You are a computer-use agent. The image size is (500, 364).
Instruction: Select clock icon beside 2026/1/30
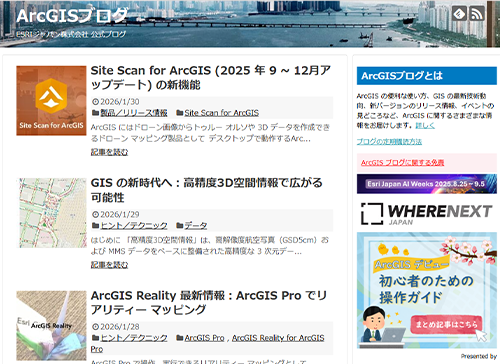tap(96, 102)
